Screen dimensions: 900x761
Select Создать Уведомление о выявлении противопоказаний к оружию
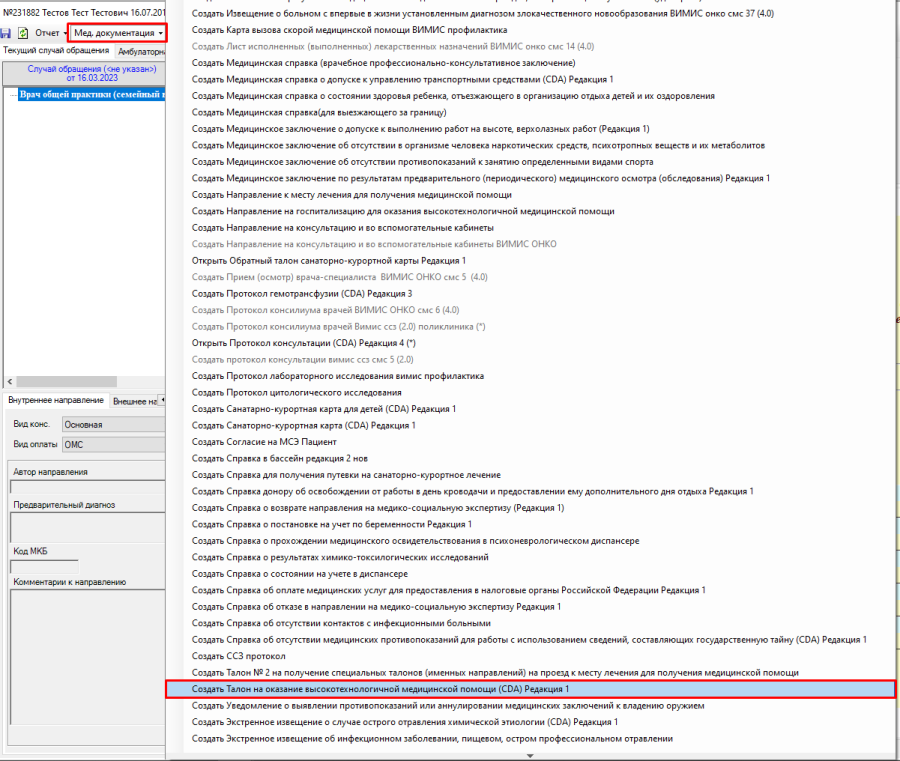(x=448, y=706)
